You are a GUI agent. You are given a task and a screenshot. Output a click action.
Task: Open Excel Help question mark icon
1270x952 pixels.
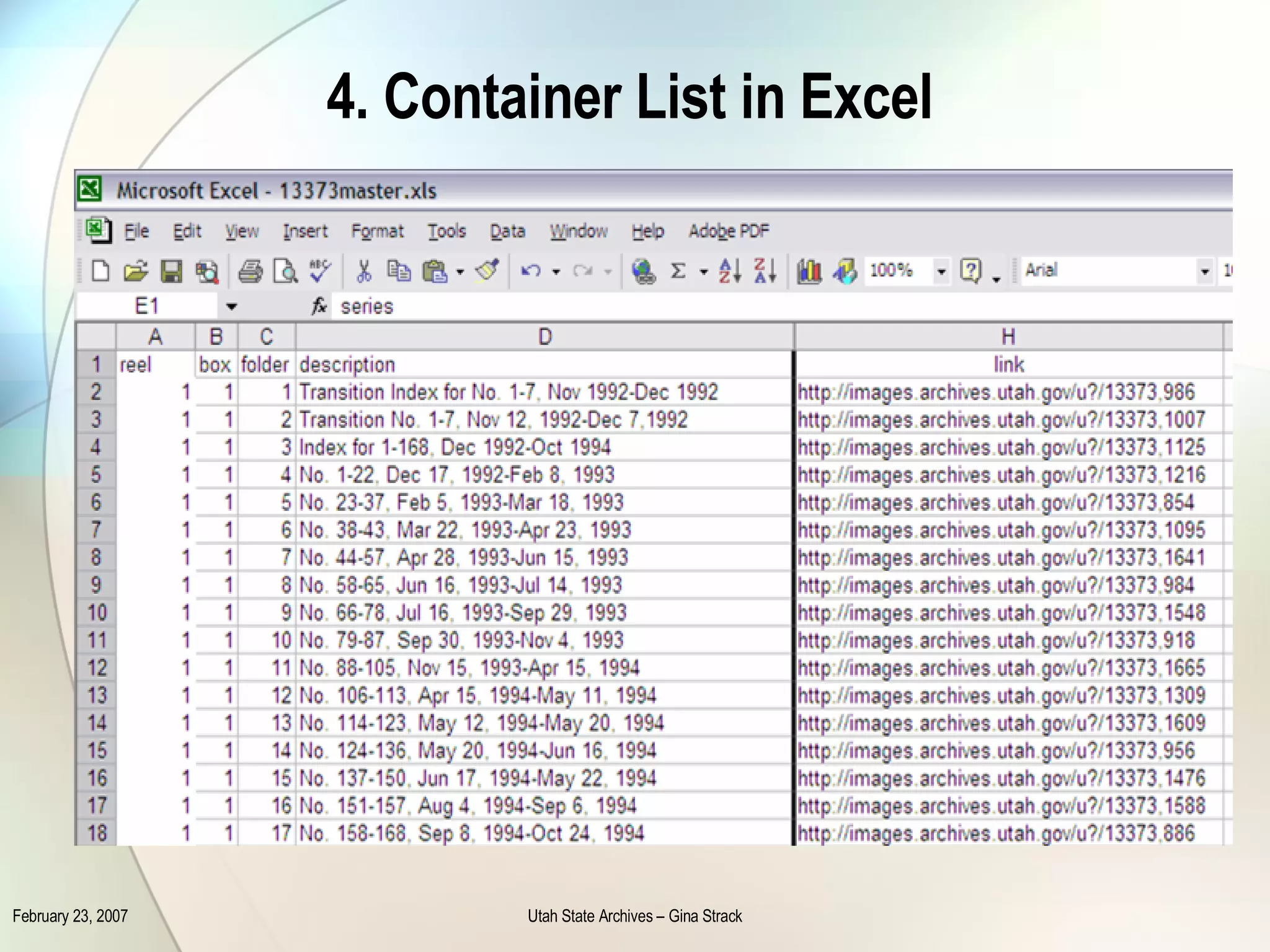[x=970, y=271]
